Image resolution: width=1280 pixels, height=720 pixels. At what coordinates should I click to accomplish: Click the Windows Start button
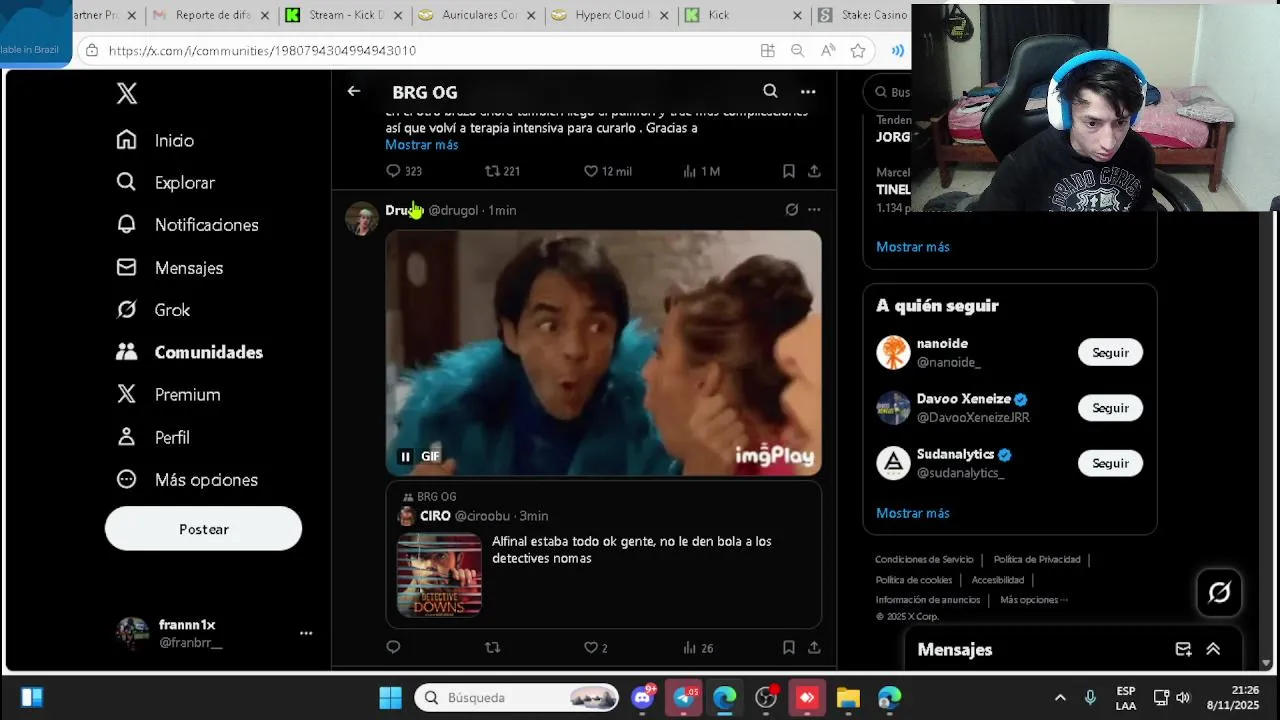(x=390, y=697)
